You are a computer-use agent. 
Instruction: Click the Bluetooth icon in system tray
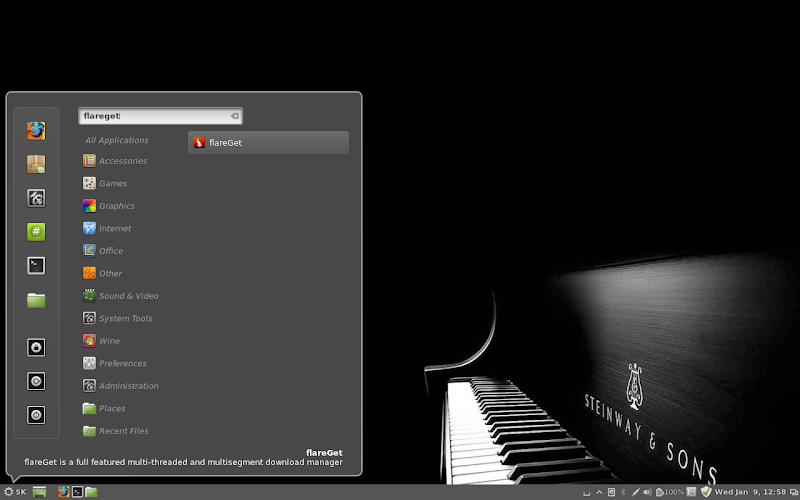pyautogui.click(x=623, y=492)
